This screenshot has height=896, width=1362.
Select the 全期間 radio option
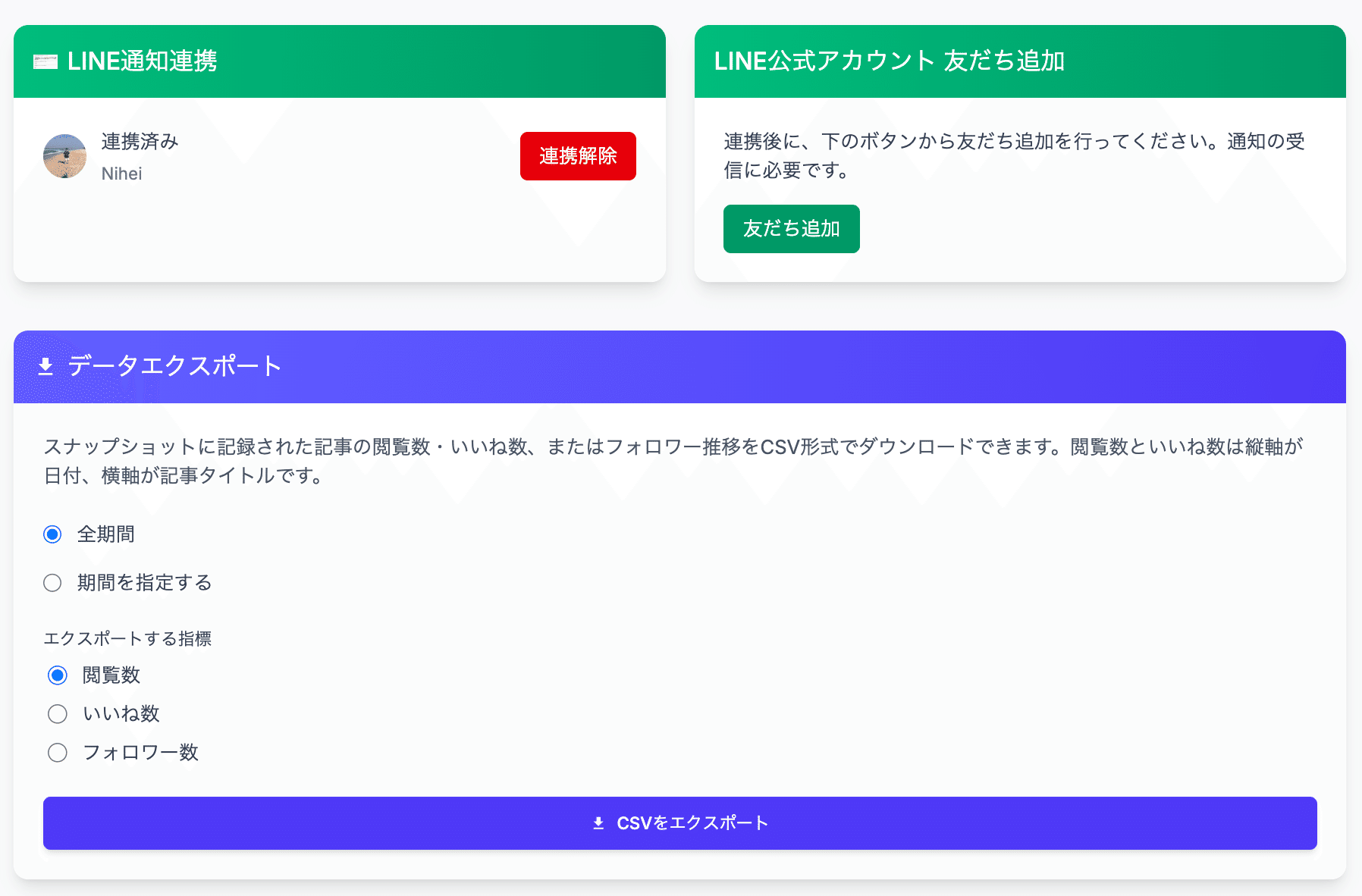coord(52,534)
